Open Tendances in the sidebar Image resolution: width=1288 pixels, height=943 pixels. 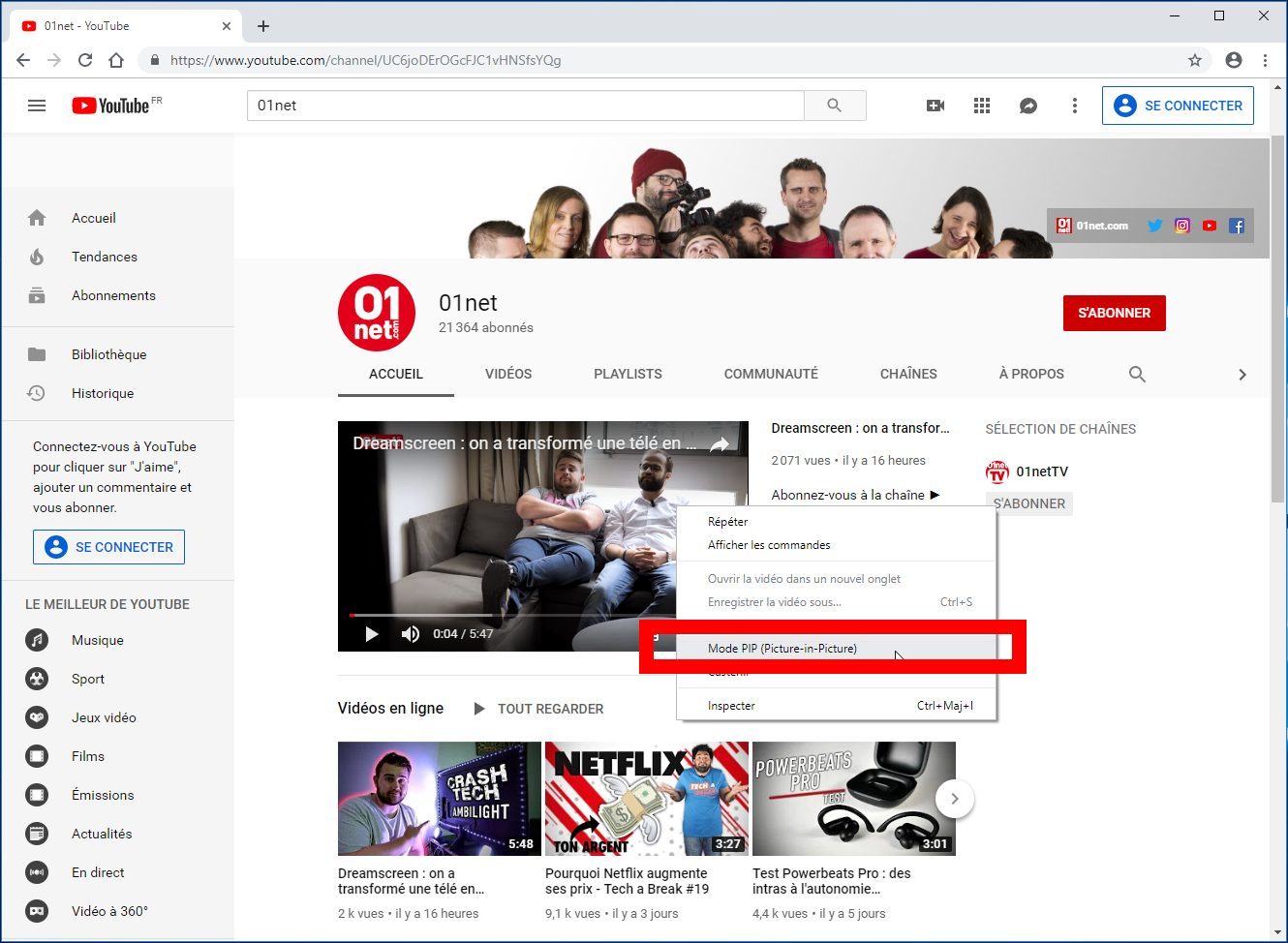(x=117, y=257)
